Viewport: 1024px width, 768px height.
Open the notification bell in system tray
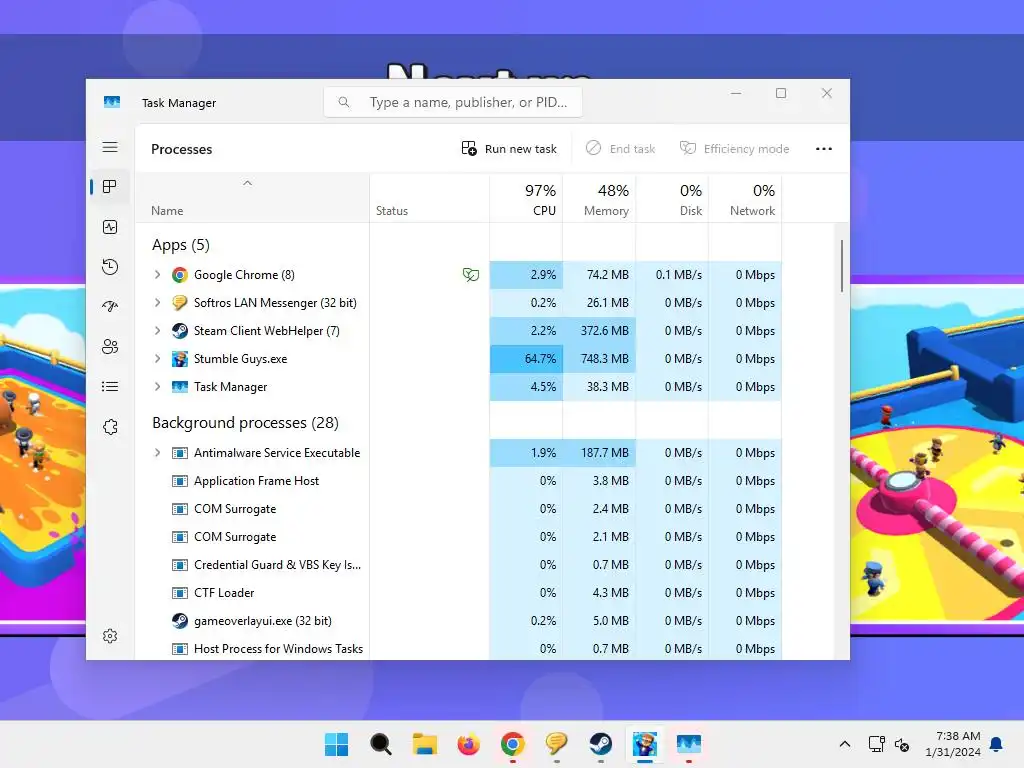point(997,744)
